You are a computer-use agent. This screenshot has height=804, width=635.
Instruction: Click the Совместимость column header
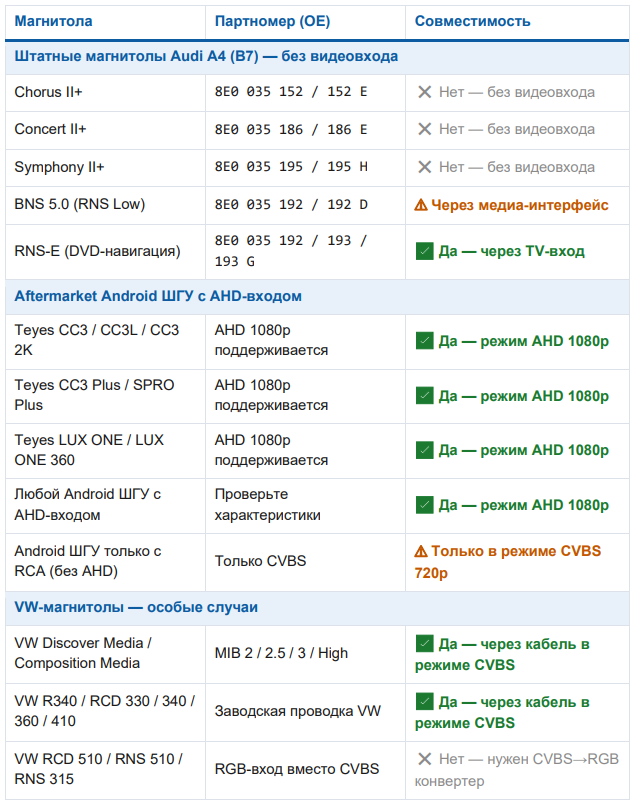(472, 22)
